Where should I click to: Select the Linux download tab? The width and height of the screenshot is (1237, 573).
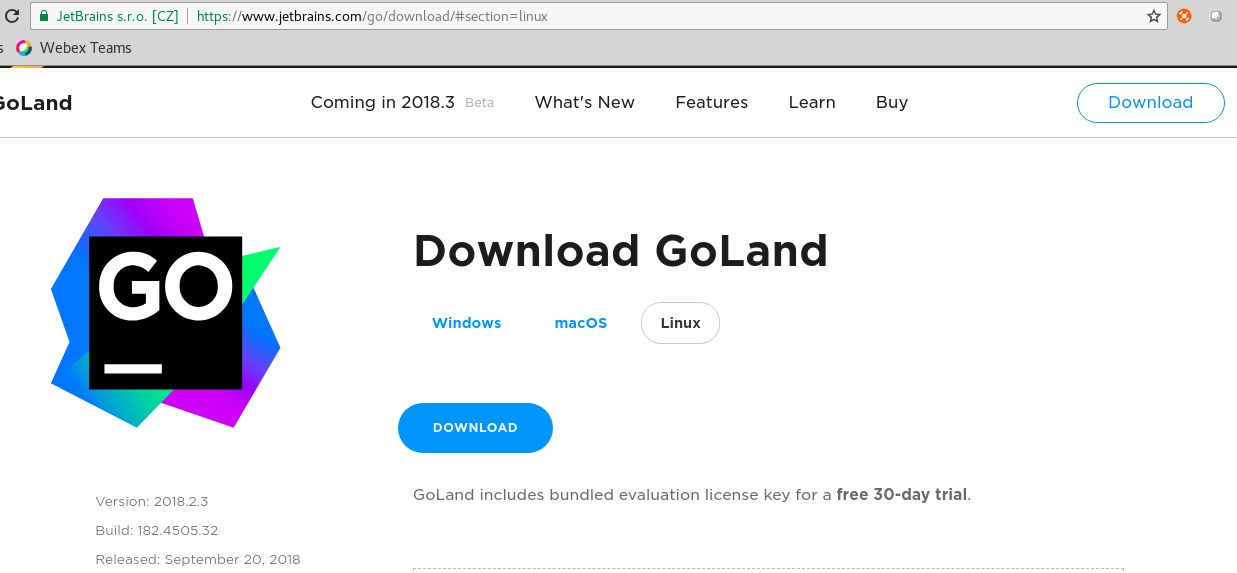[x=680, y=323]
